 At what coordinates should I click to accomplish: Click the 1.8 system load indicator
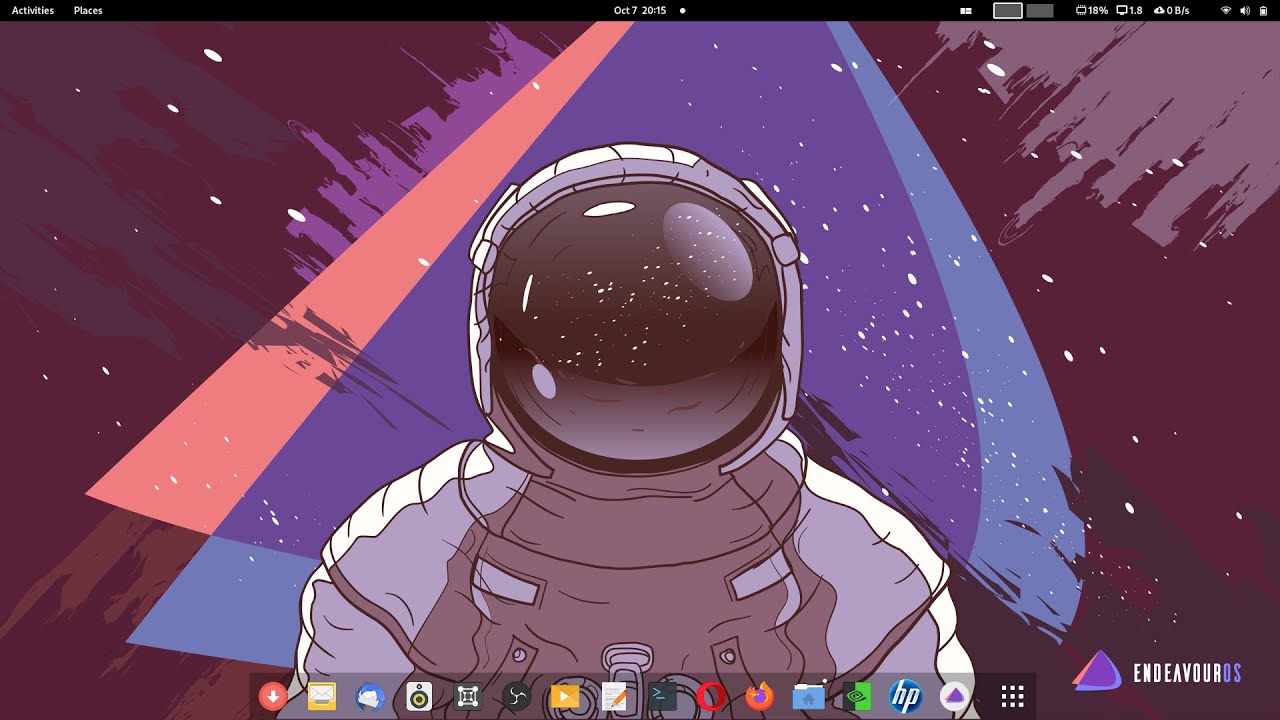(x=1129, y=10)
